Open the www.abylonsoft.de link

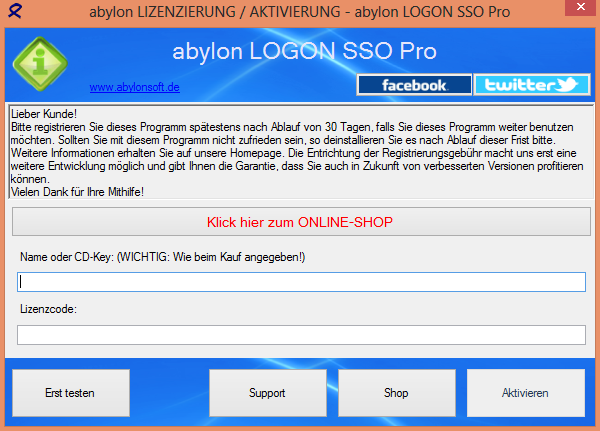(x=135, y=87)
